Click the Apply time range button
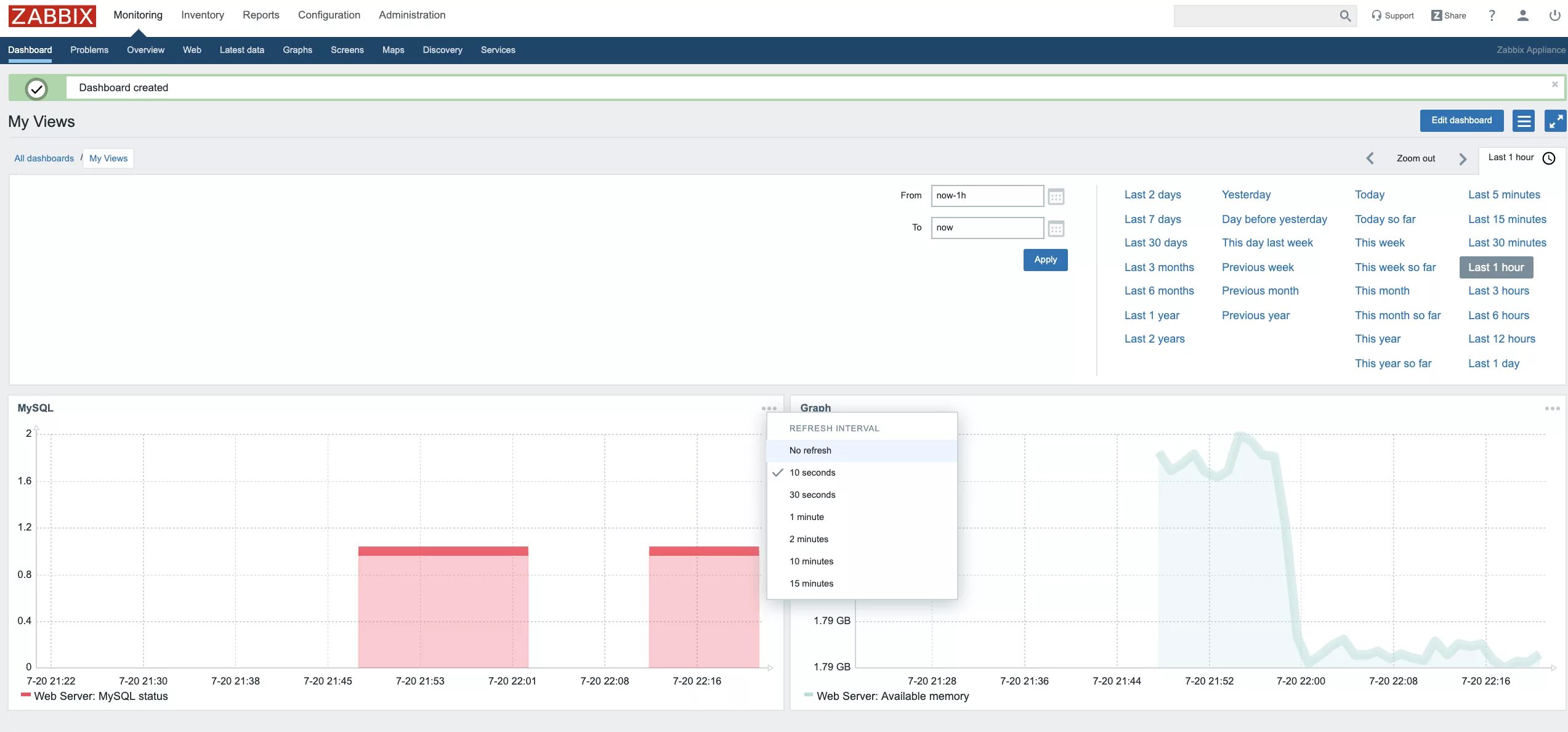This screenshot has width=1568, height=732. pyautogui.click(x=1045, y=259)
